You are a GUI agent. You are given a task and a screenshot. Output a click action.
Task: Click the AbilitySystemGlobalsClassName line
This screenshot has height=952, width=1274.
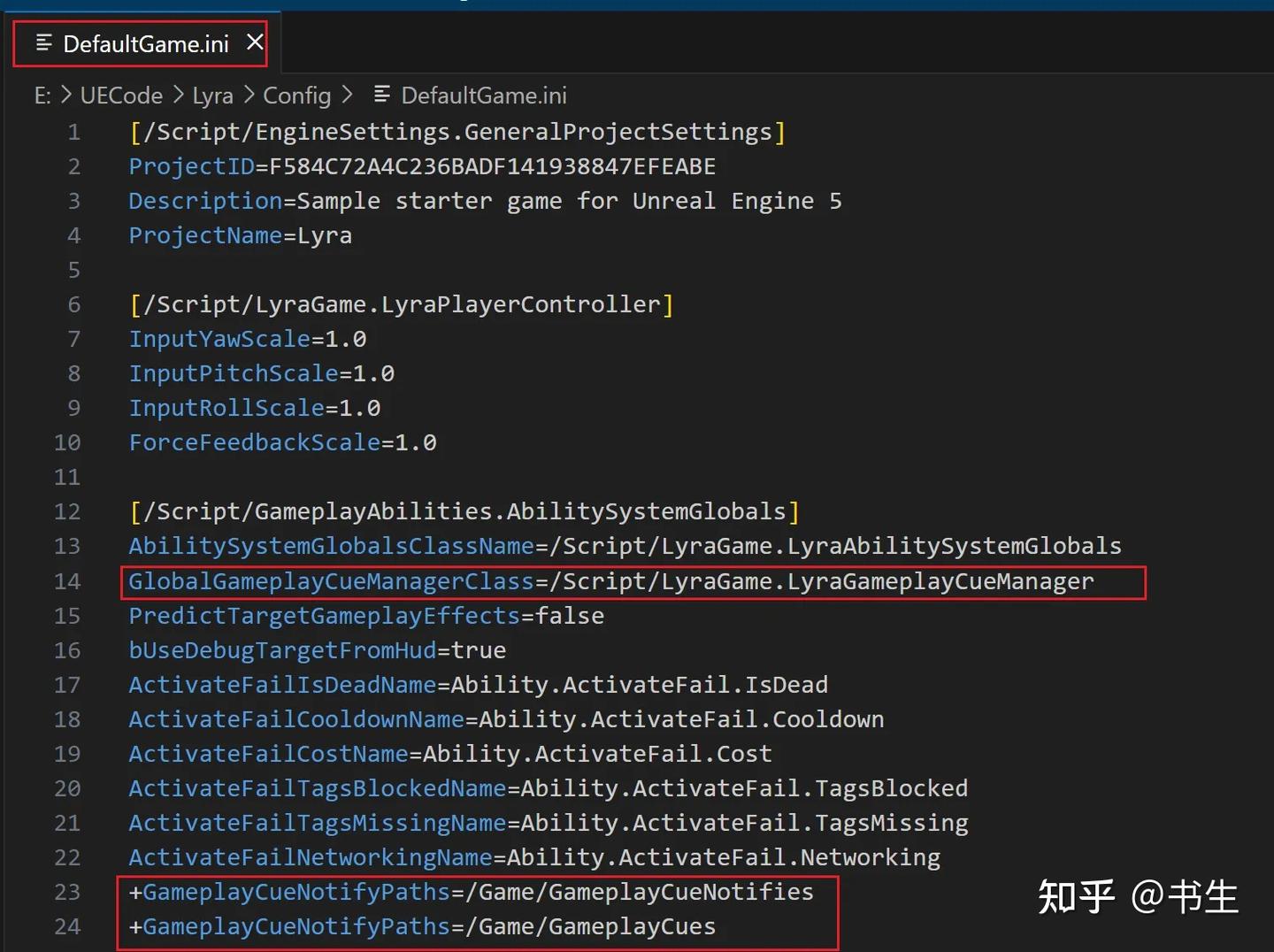click(x=625, y=547)
